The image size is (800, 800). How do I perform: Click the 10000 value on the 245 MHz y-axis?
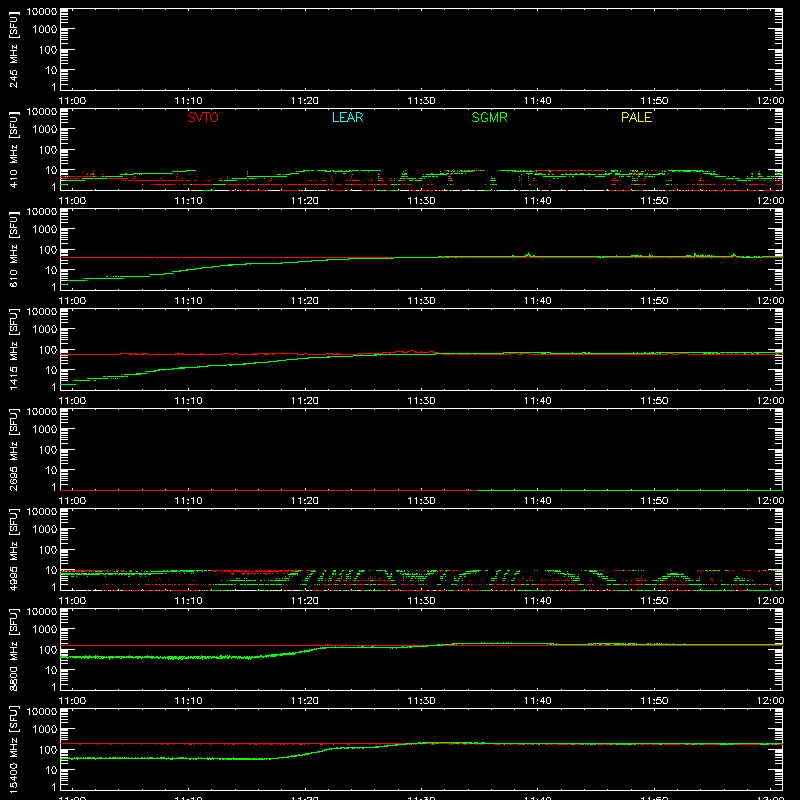[42, 12]
